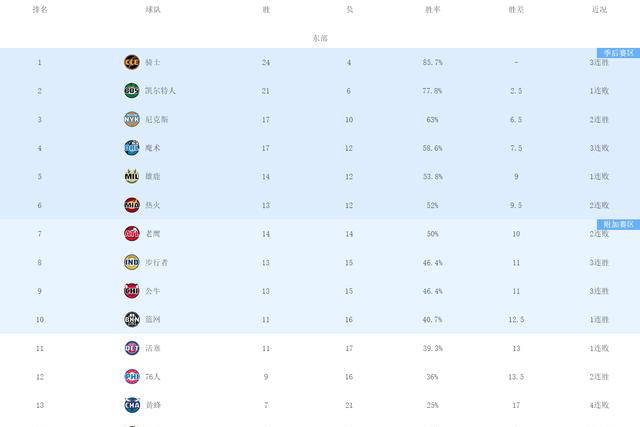Click the 近况 column header
The image size is (640, 427).
tap(599, 9)
